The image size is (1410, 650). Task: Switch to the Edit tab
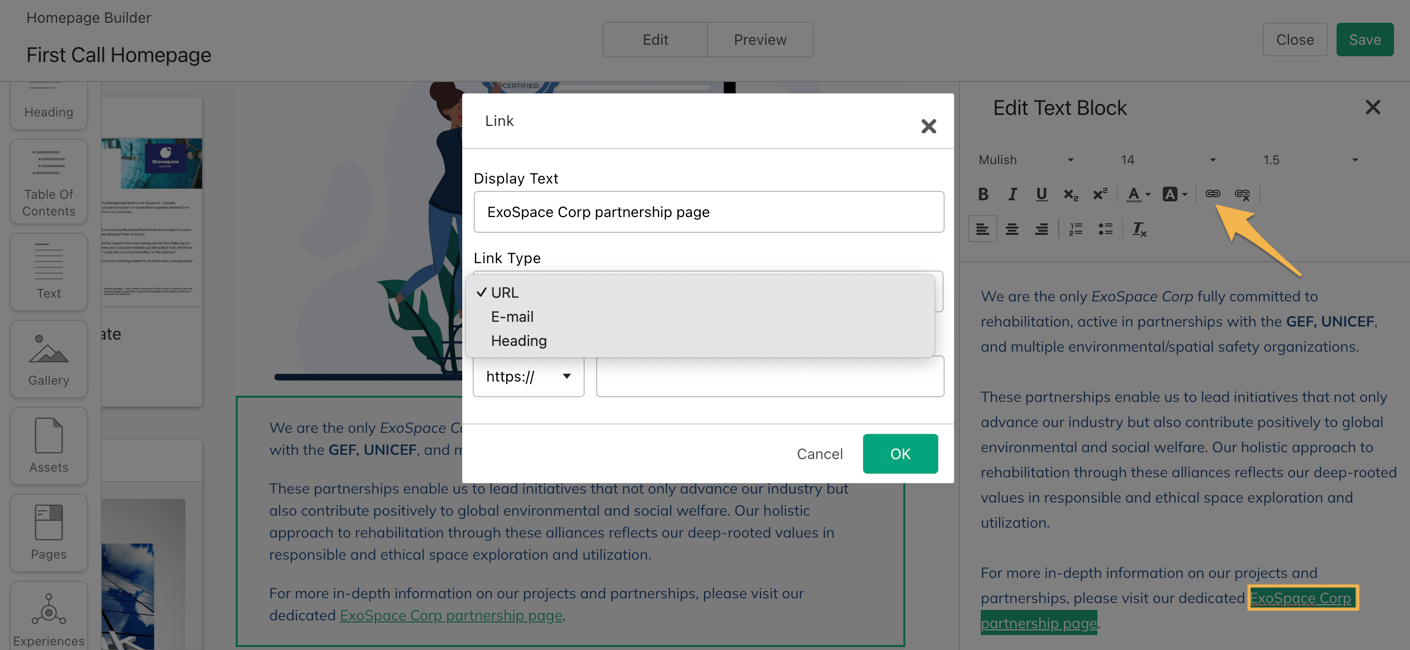coord(655,40)
